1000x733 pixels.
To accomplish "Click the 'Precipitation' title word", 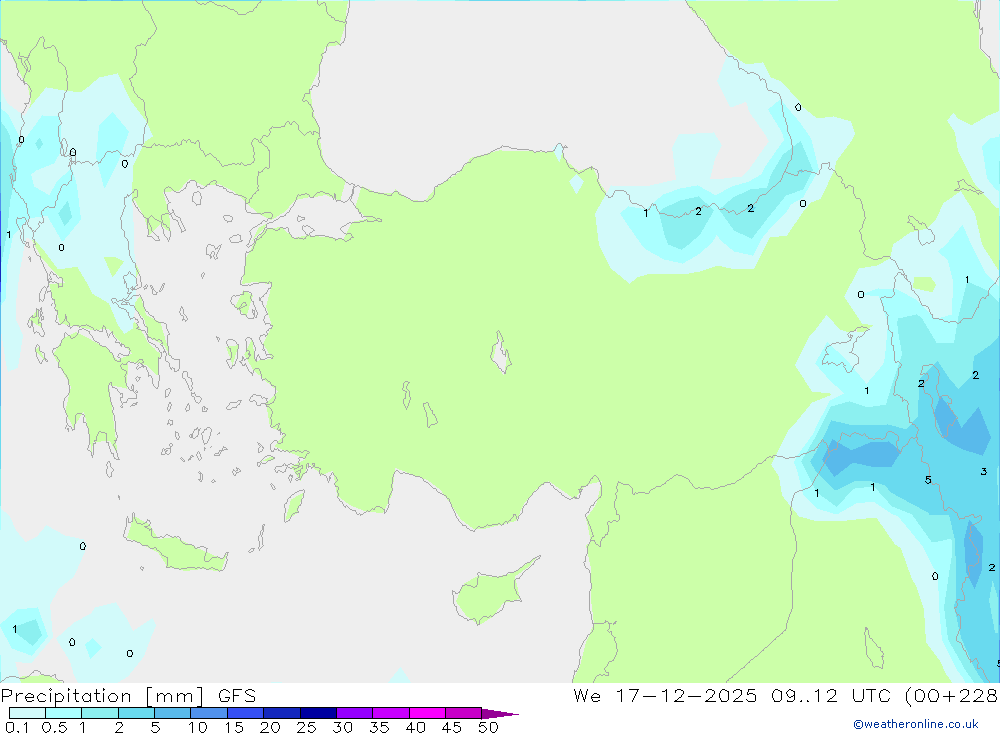I will (66, 696).
